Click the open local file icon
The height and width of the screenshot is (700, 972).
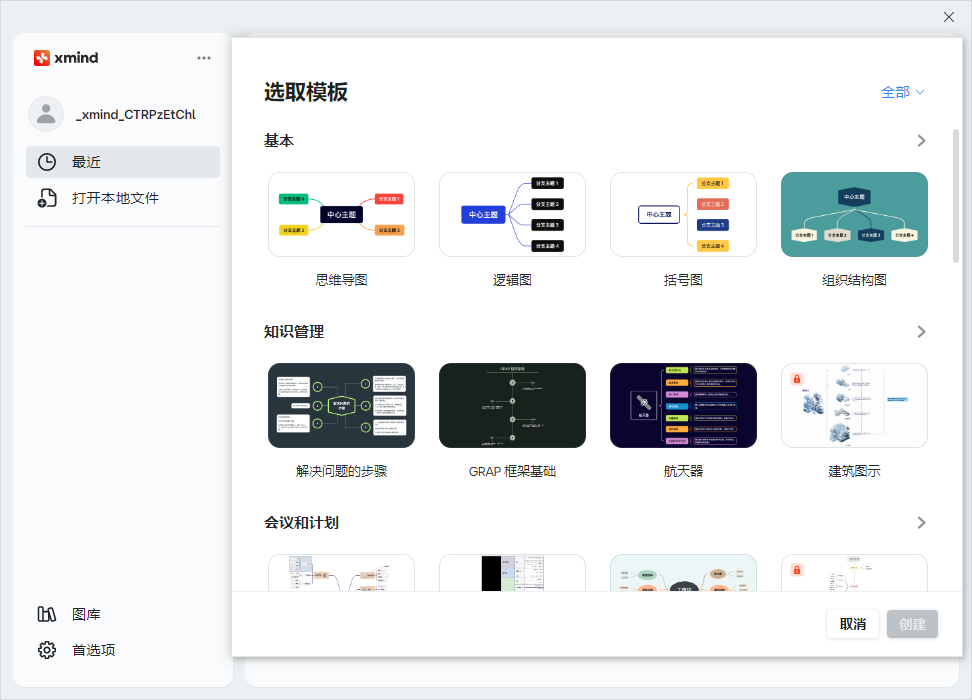[47, 198]
